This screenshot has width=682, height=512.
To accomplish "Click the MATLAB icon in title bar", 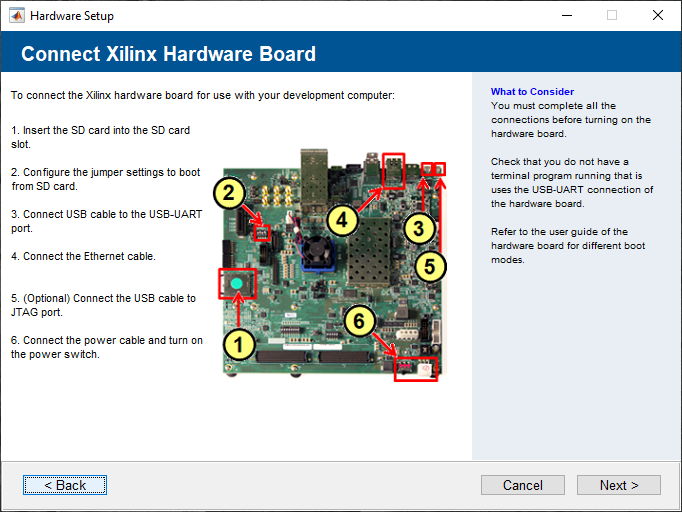I will pyautogui.click(x=17, y=16).
